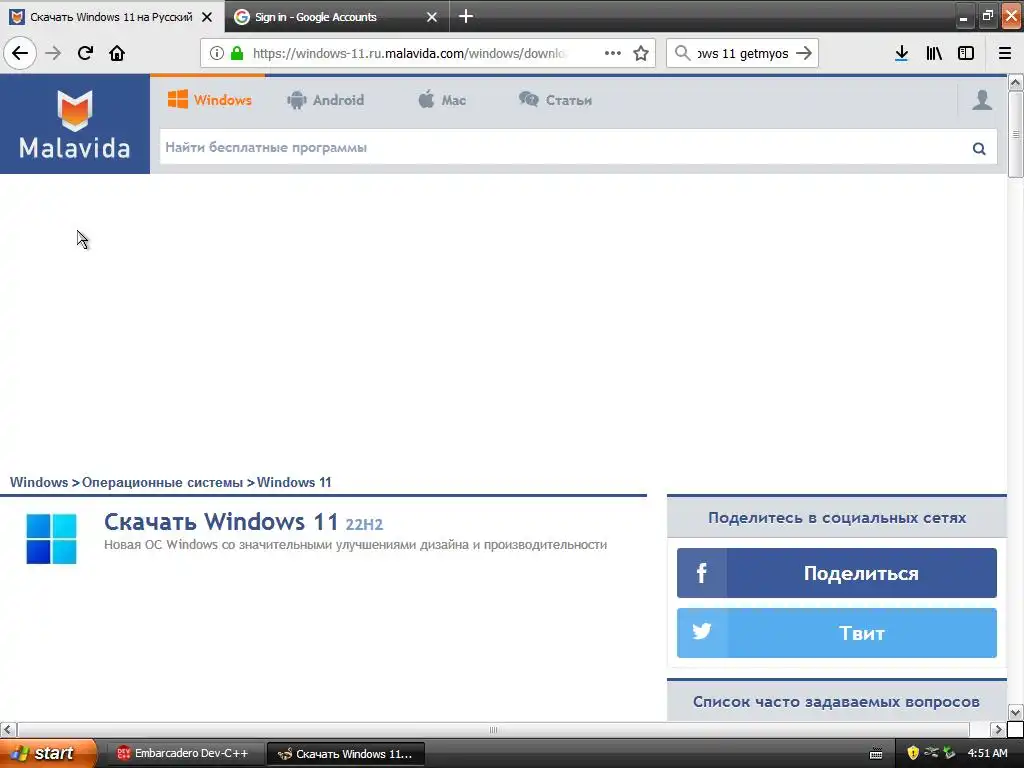Click the Windows 11 logo thumbnail

52,539
